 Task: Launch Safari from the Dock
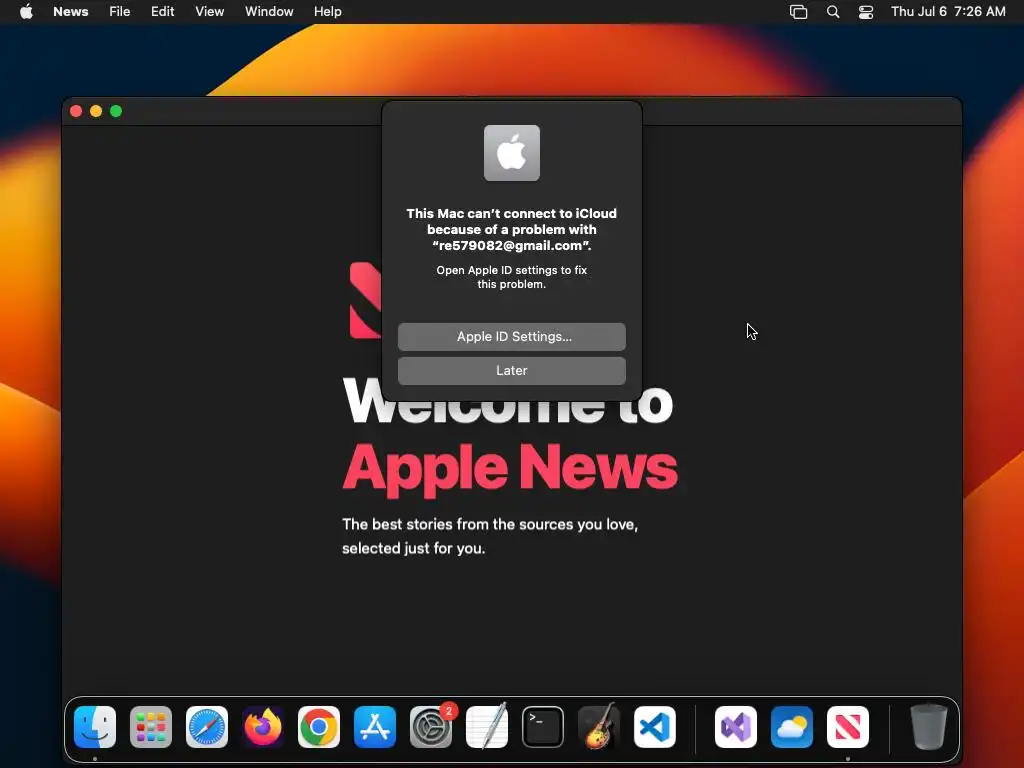click(207, 727)
